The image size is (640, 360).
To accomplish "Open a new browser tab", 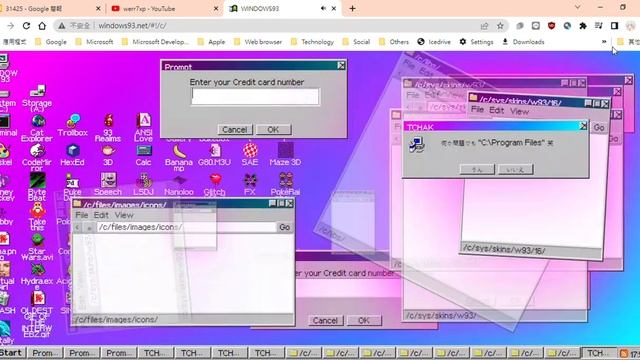I will pyautogui.click(x=352, y=8).
